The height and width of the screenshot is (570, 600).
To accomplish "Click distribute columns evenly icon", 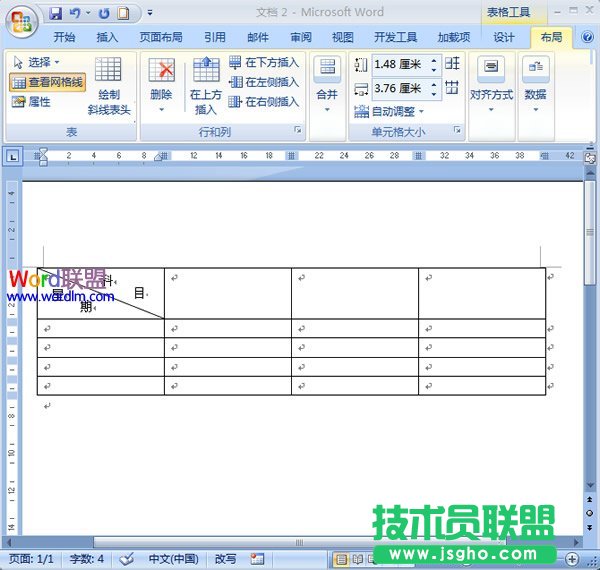I will point(452,88).
